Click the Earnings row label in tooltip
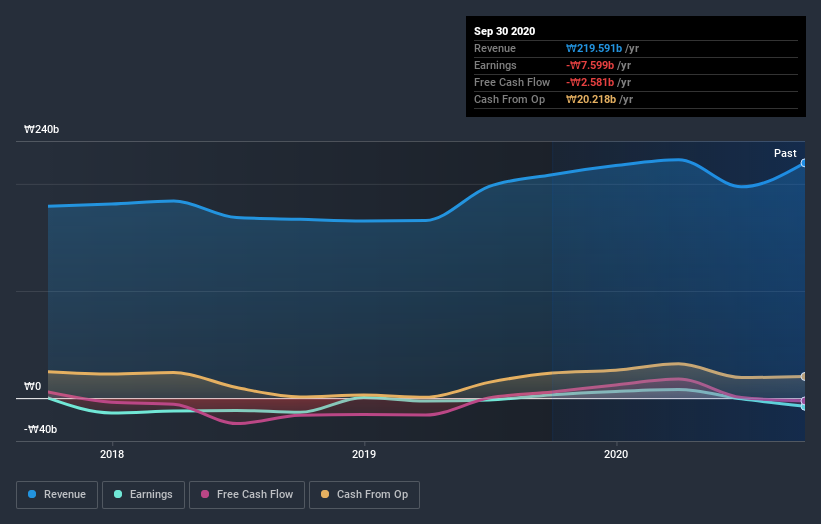The width and height of the screenshot is (821, 524). (495, 65)
